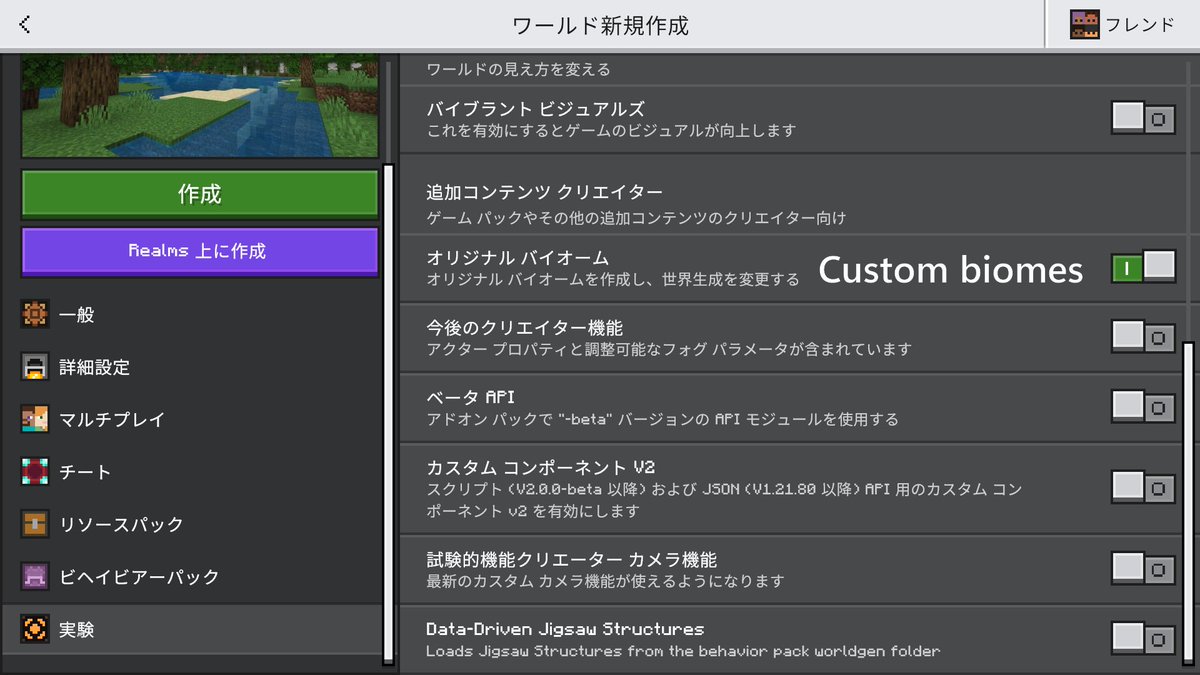Click the ワールドの見え方を変える text

[x=518, y=70]
